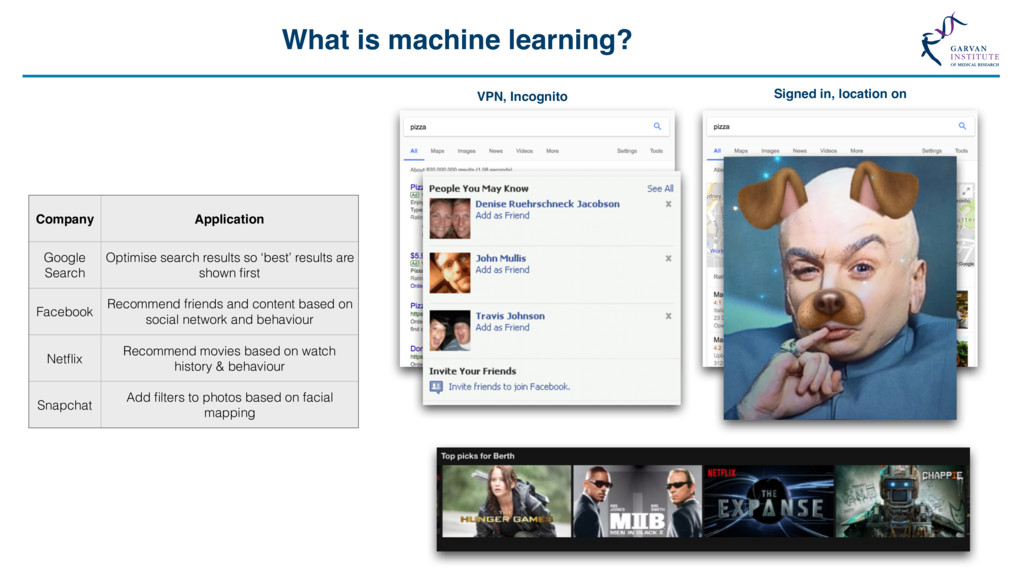Click the Invite friends icon

click(436, 387)
